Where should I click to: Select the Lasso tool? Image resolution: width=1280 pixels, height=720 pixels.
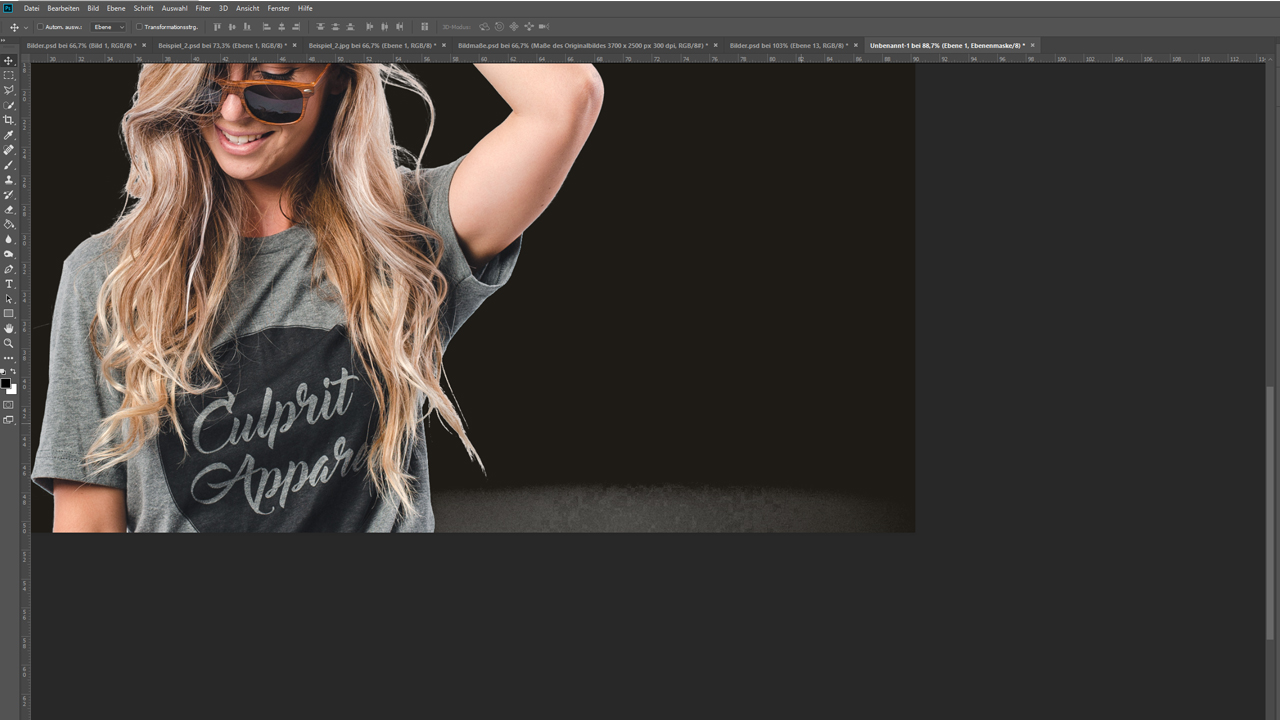click(9, 90)
